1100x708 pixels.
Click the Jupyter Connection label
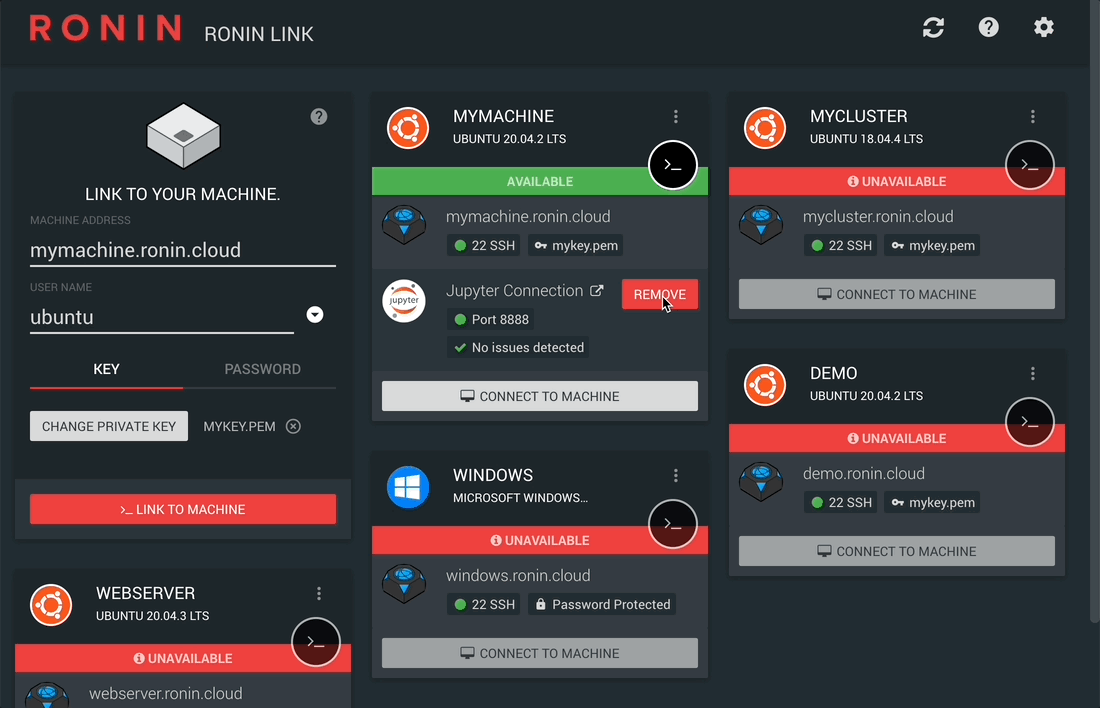click(514, 290)
